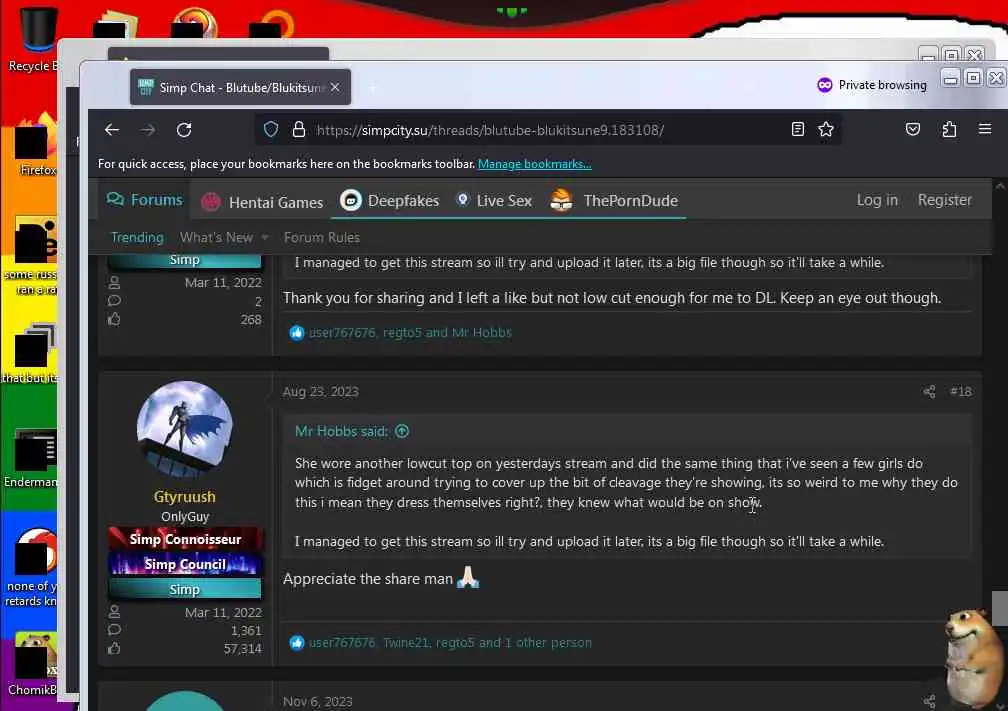Open Manage bookmarks link

(535, 164)
